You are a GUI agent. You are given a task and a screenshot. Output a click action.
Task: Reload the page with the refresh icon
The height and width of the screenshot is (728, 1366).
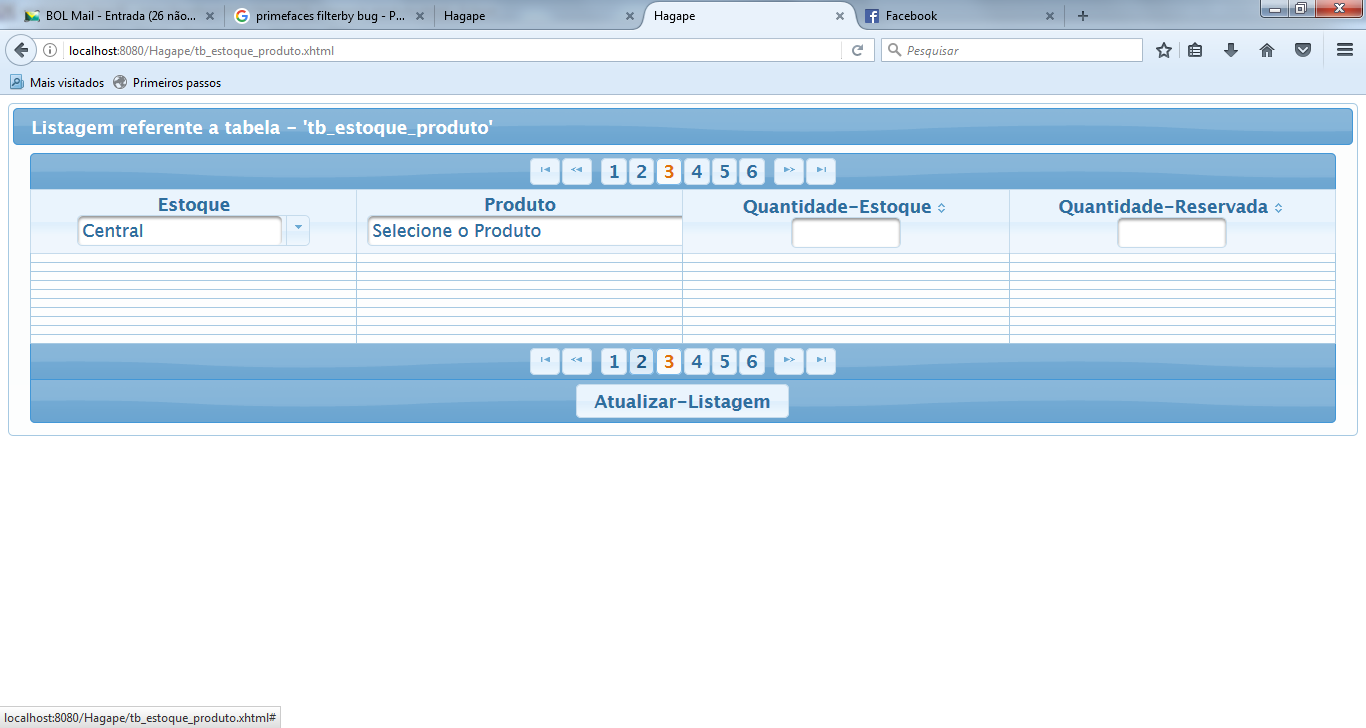(x=857, y=50)
